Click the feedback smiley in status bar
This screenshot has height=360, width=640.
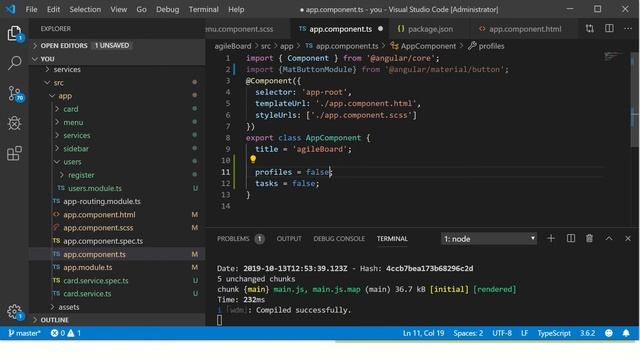click(x=609, y=333)
